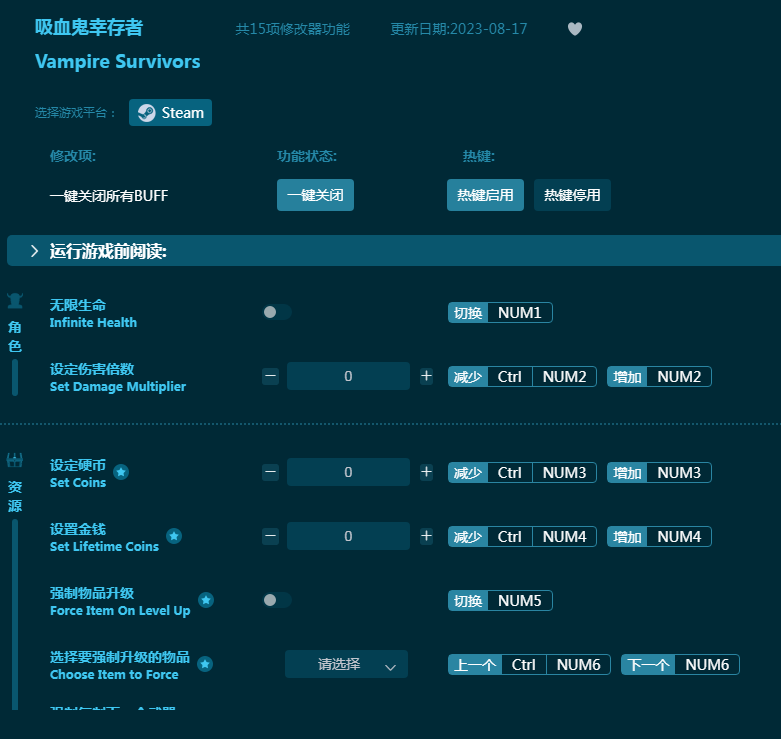Click 吸血鬼幸存者 title text
Screen dimensions: 781x739
click(x=89, y=27)
